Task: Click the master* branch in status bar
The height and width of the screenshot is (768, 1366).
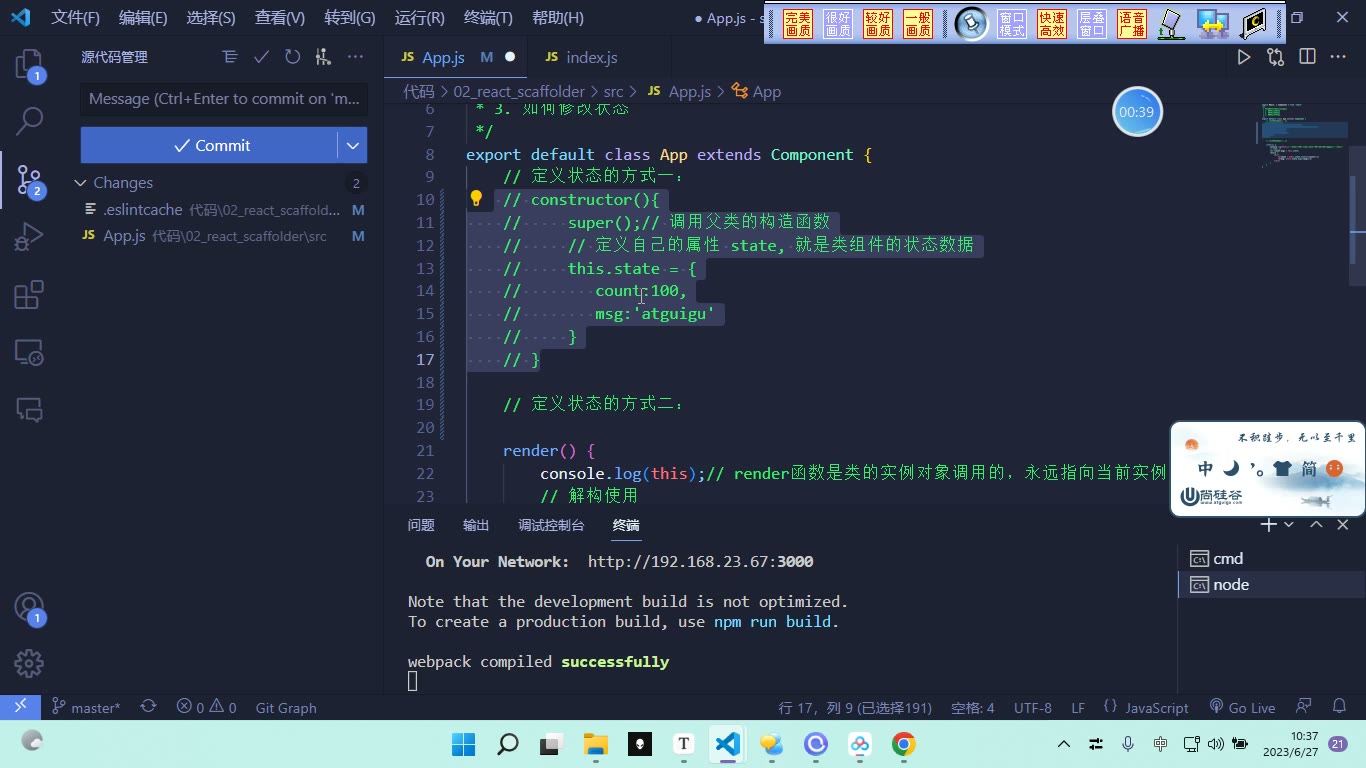Action: 86,707
